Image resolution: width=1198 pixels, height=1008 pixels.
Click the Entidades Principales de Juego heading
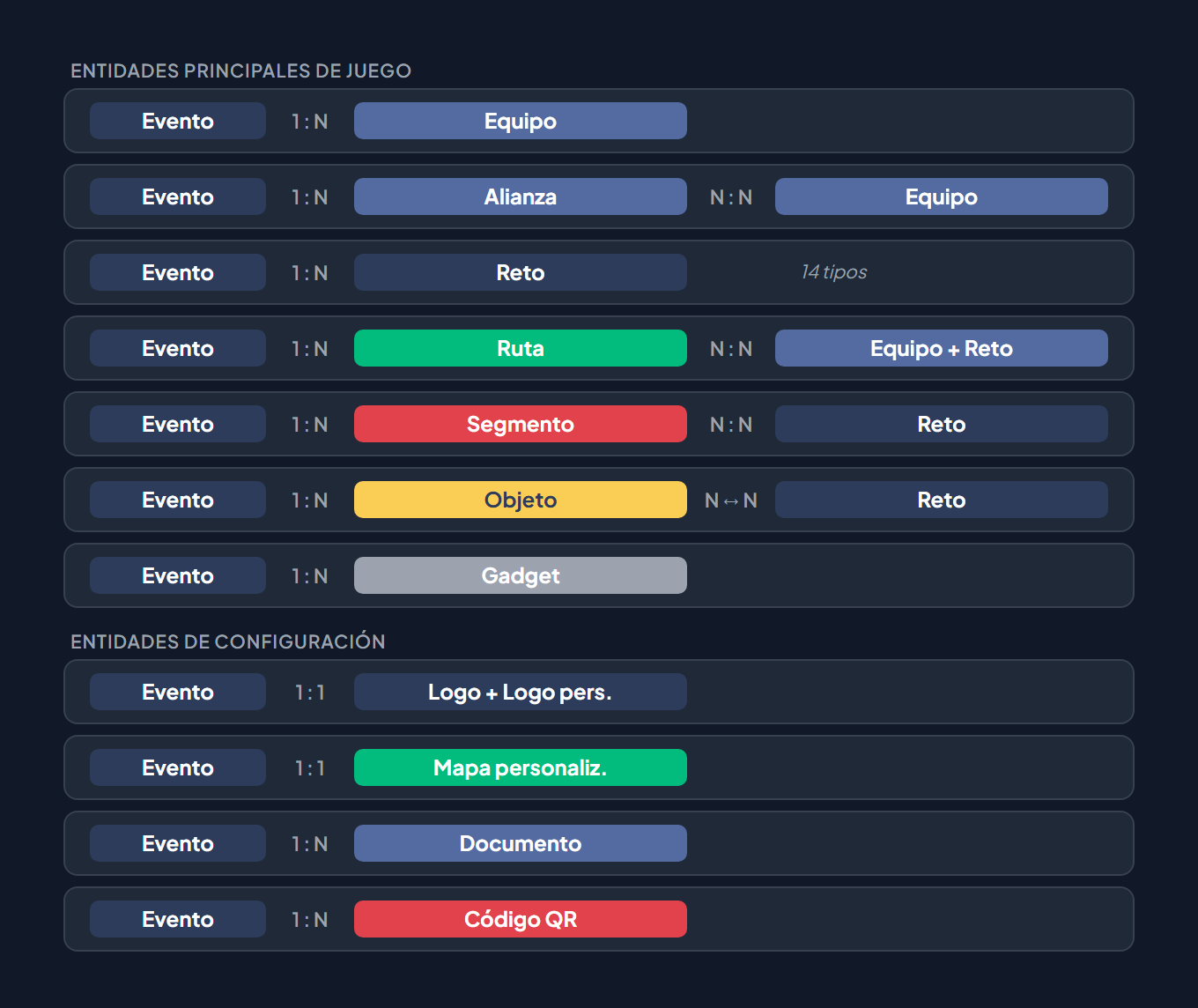[240, 70]
